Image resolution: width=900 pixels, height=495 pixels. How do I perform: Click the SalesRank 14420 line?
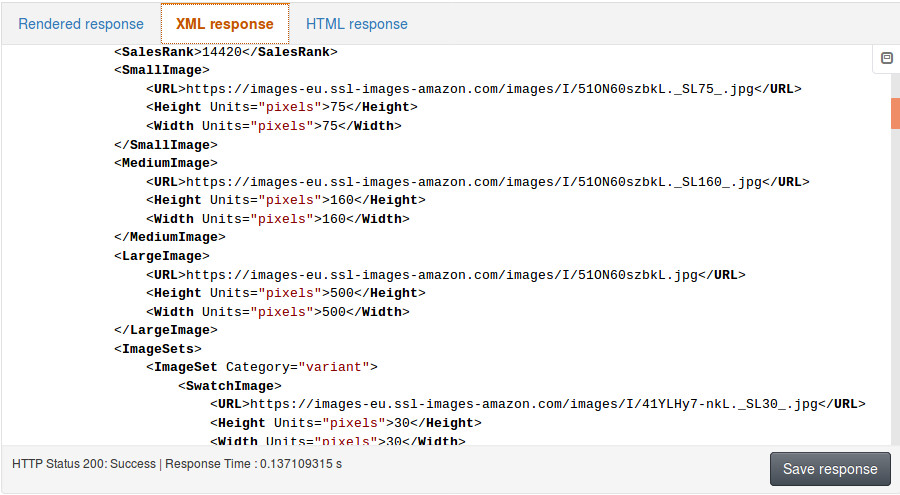pyautogui.click(x=226, y=52)
